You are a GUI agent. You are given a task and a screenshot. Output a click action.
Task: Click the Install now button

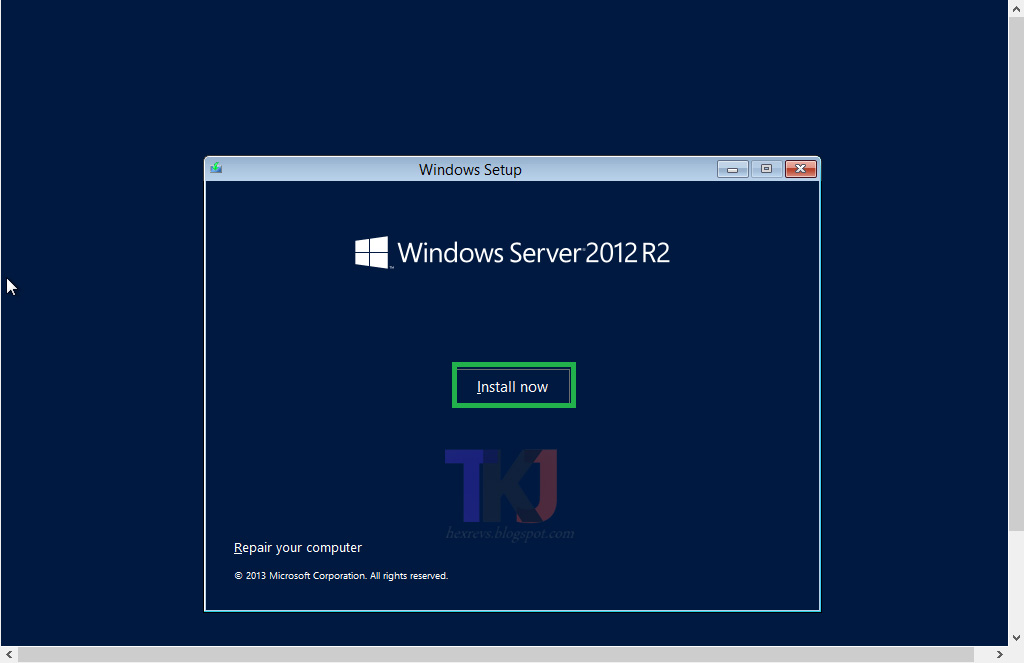(x=513, y=386)
